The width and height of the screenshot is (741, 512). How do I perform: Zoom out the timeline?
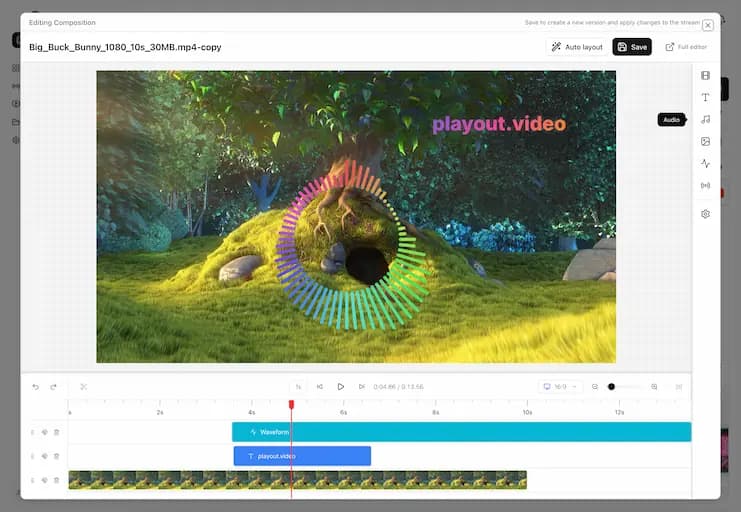[x=595, y=387]
